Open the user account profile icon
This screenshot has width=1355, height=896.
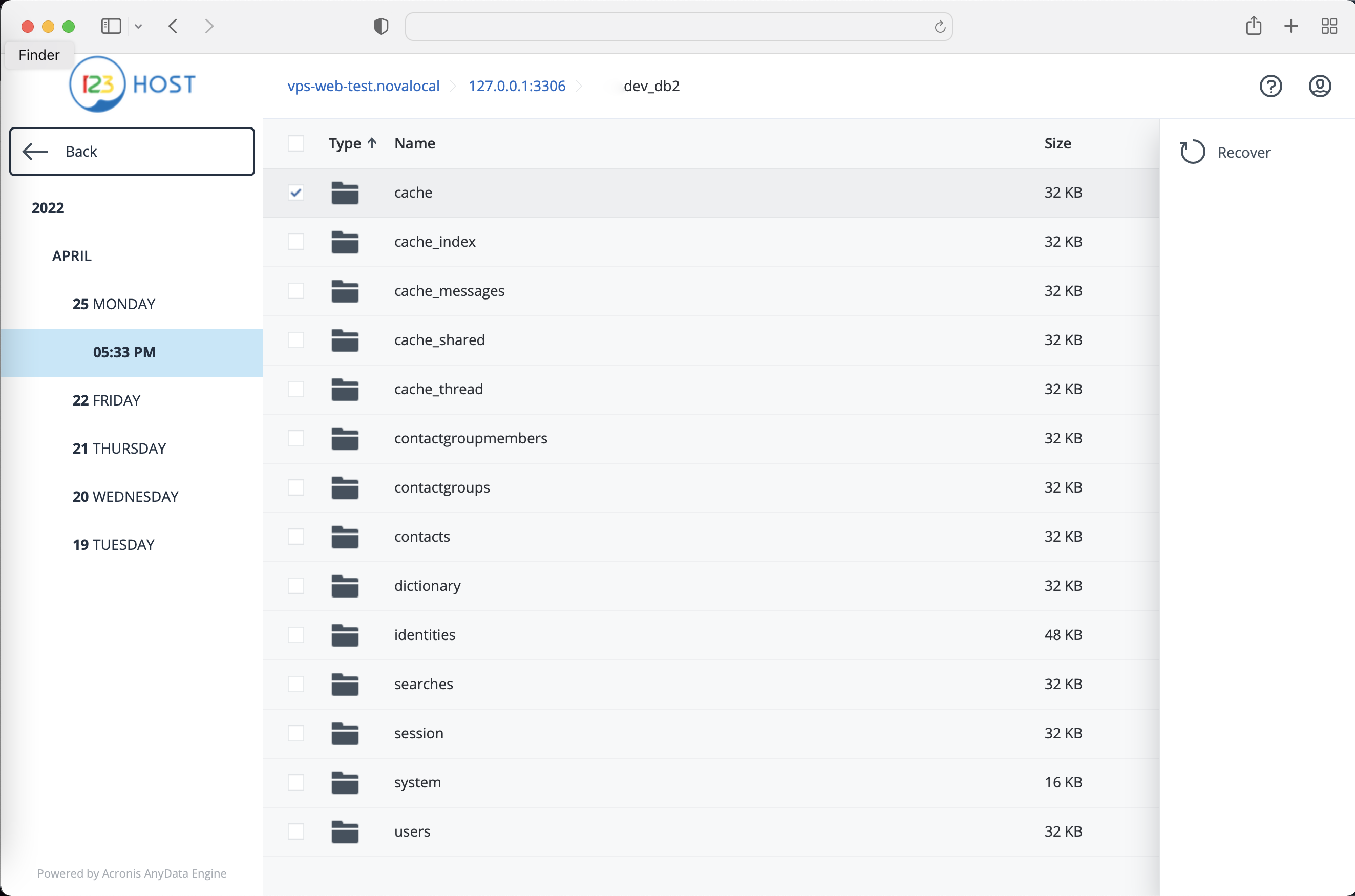pyautogui.click(x=1320, y=87)
